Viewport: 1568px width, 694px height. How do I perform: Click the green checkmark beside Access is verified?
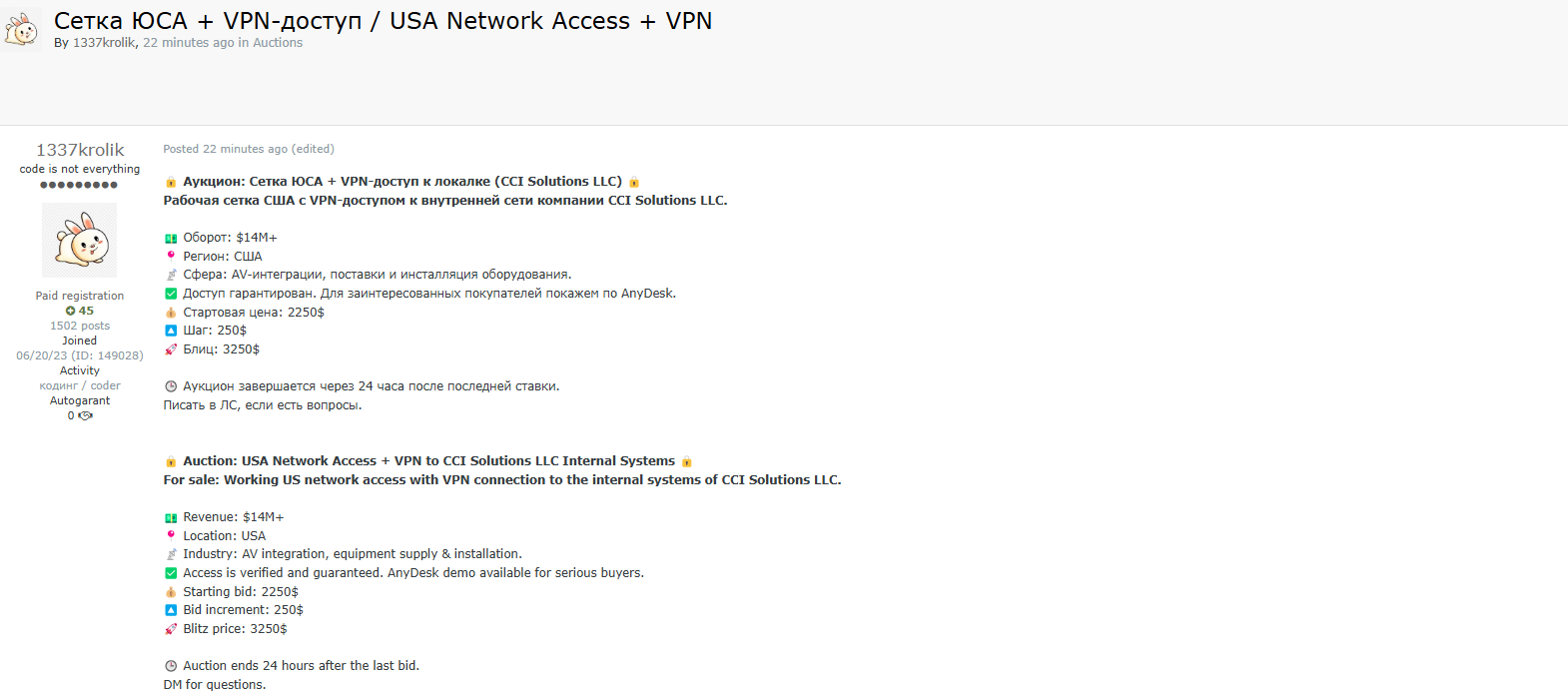click(171, 573)
